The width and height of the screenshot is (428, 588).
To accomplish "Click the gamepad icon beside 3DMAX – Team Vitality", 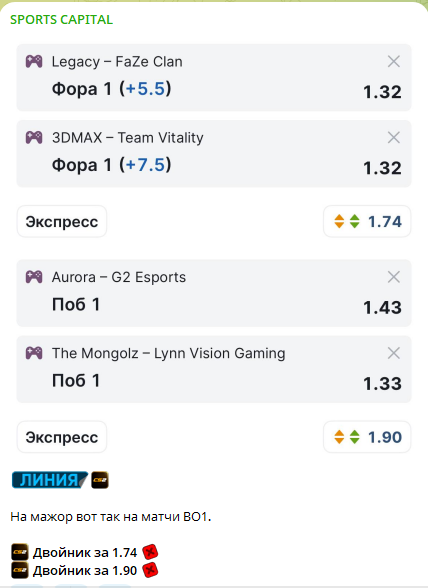I will click(x=34, y=138).
